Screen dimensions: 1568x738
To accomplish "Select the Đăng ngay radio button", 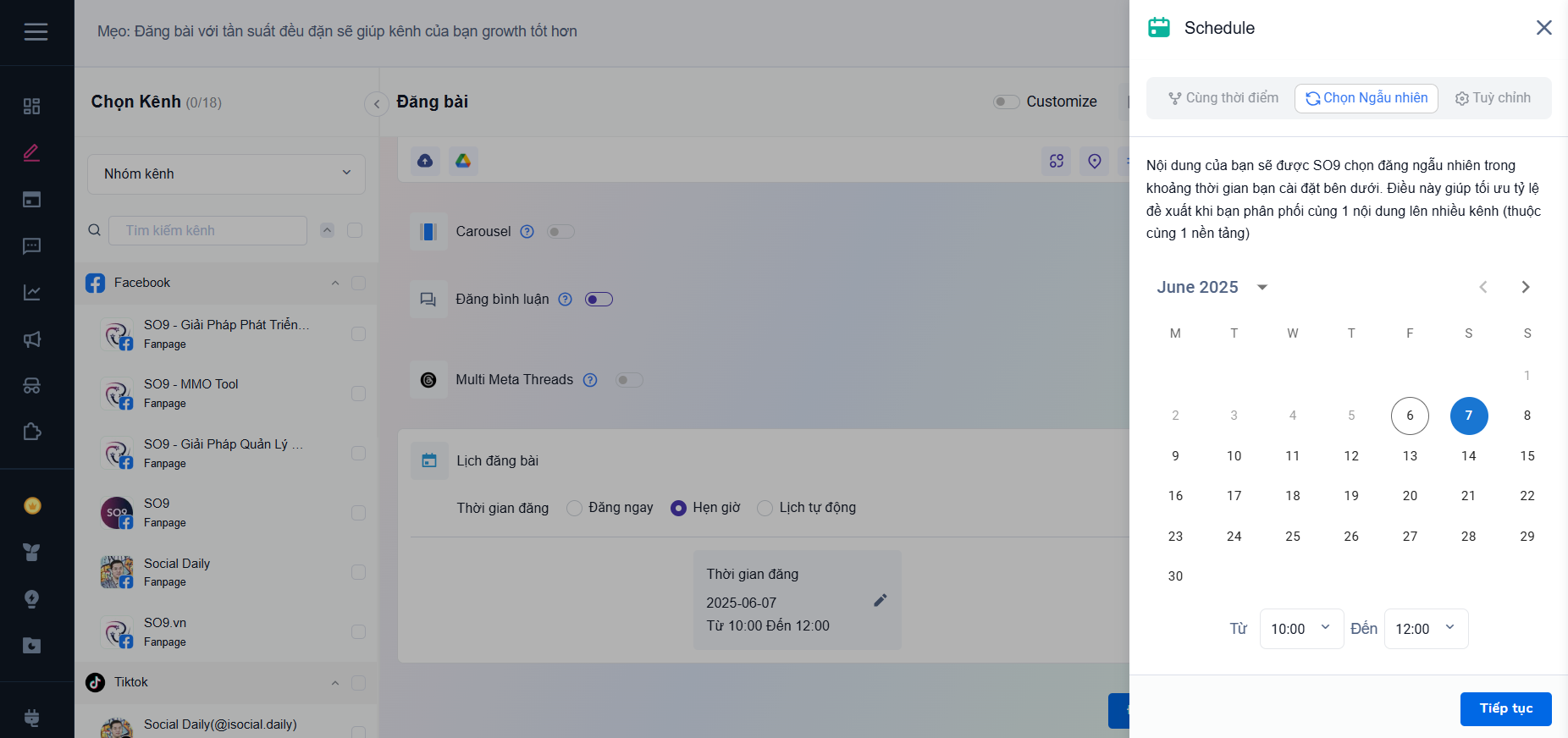I will [x=574, y=508].
